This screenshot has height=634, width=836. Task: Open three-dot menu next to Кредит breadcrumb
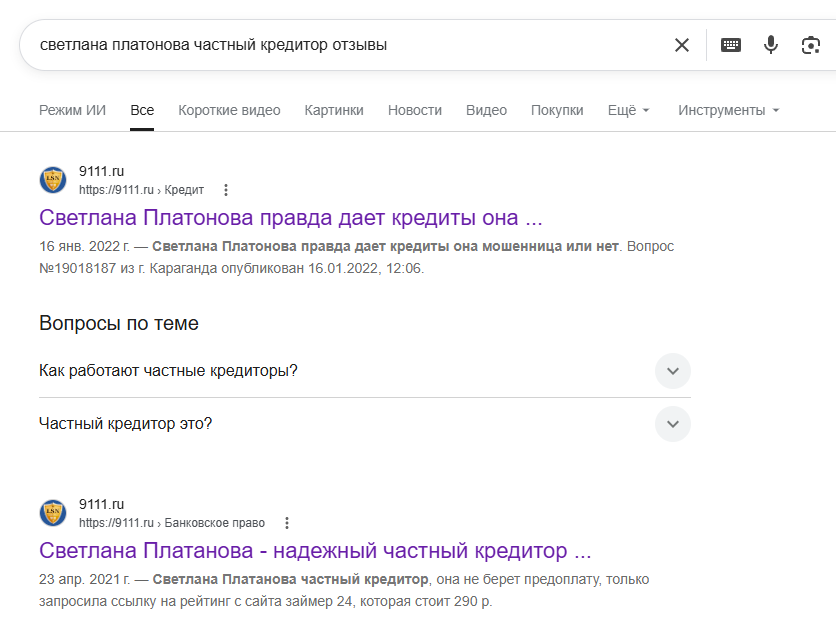point(226,190)
